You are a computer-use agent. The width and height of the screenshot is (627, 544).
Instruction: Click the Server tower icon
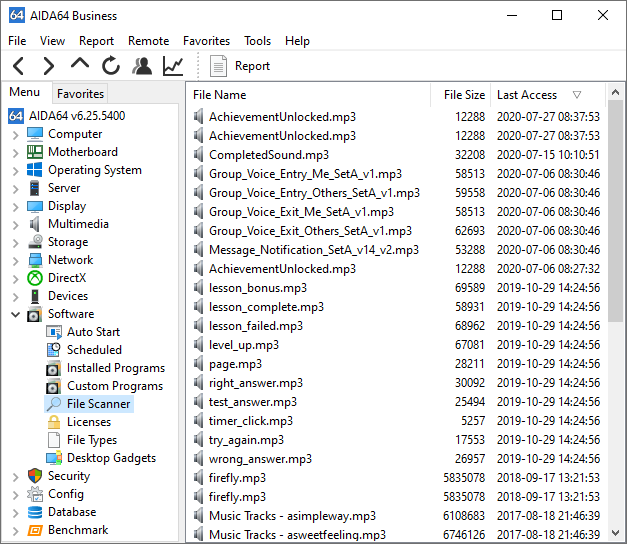(35, 188)
